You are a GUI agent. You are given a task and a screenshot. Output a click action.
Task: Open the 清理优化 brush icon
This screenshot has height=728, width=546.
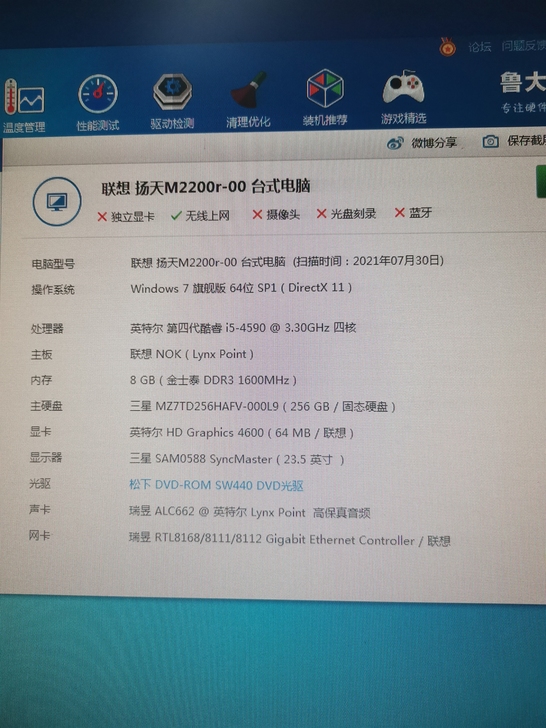248,90
